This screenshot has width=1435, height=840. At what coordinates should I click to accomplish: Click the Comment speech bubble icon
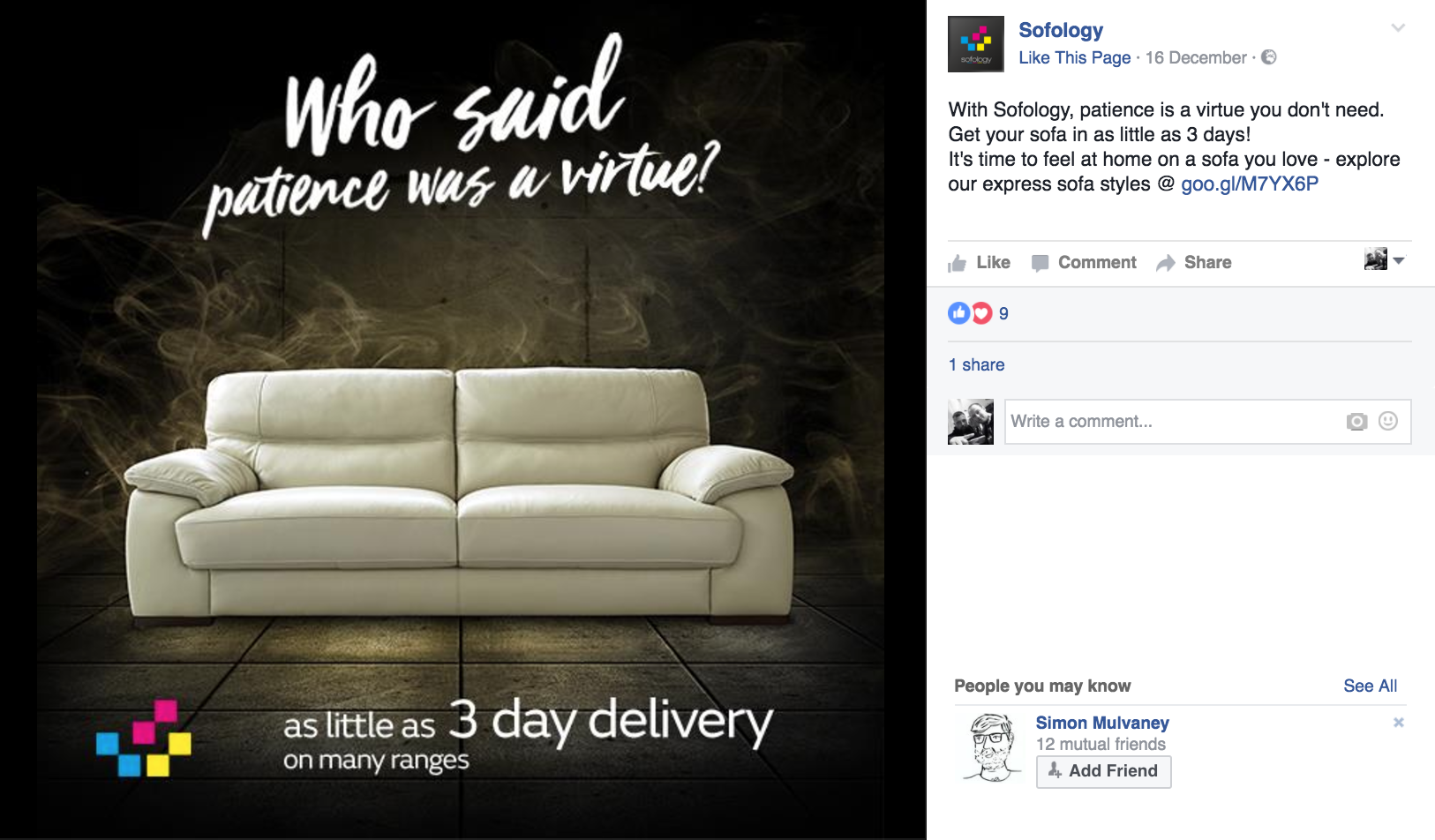(x=1040, y=263)
